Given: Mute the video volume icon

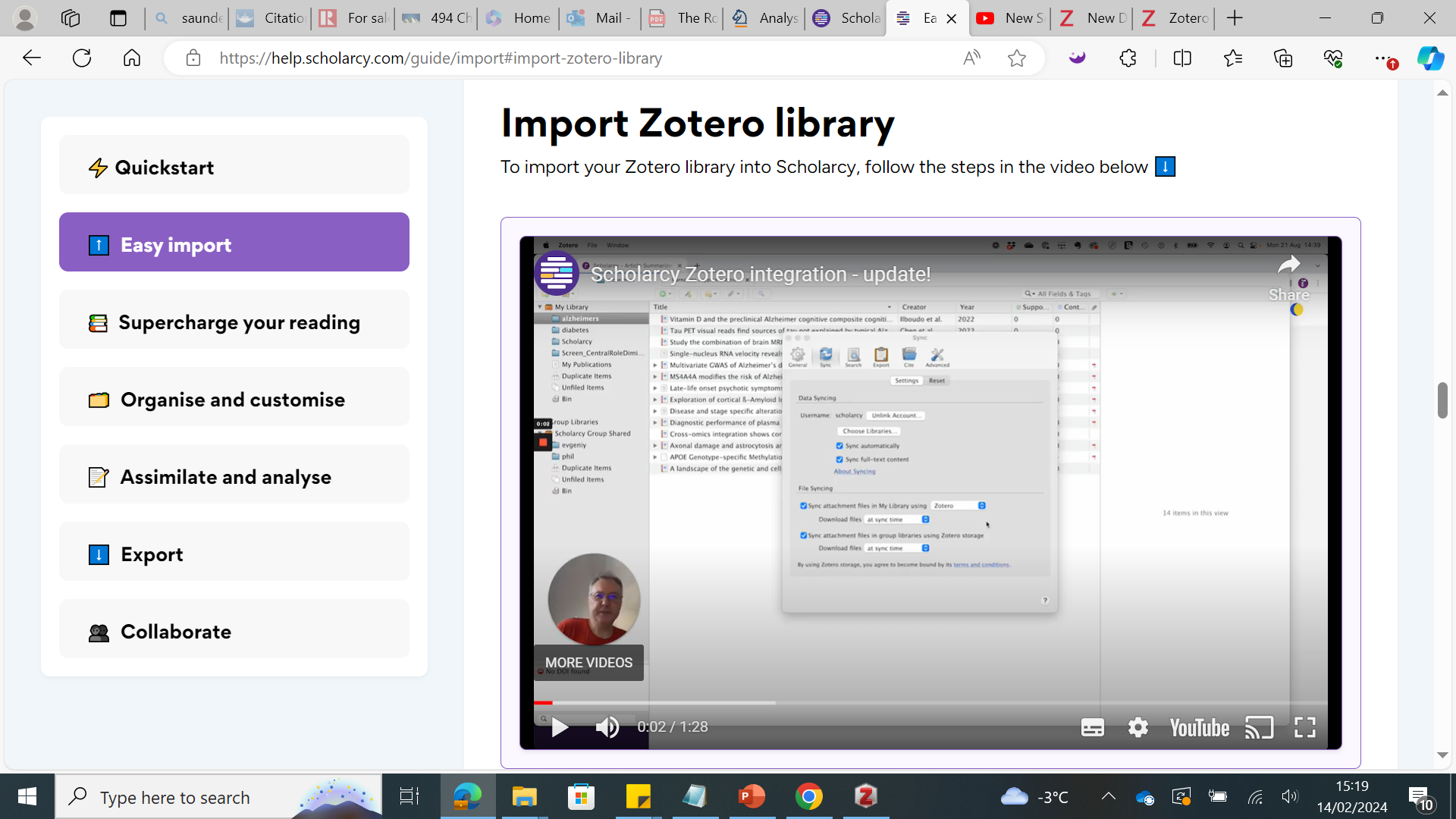Looking at the screenshot, I should [x=607, y=727].
